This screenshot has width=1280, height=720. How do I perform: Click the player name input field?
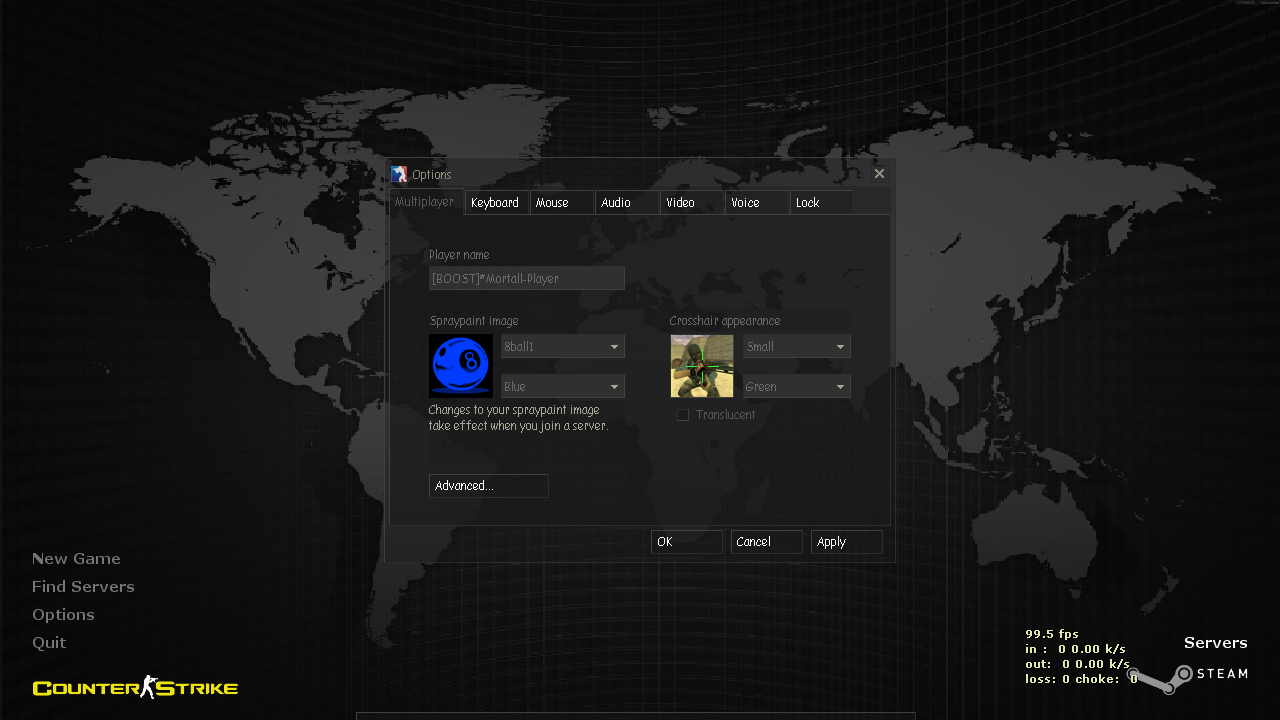coord(526,278)
